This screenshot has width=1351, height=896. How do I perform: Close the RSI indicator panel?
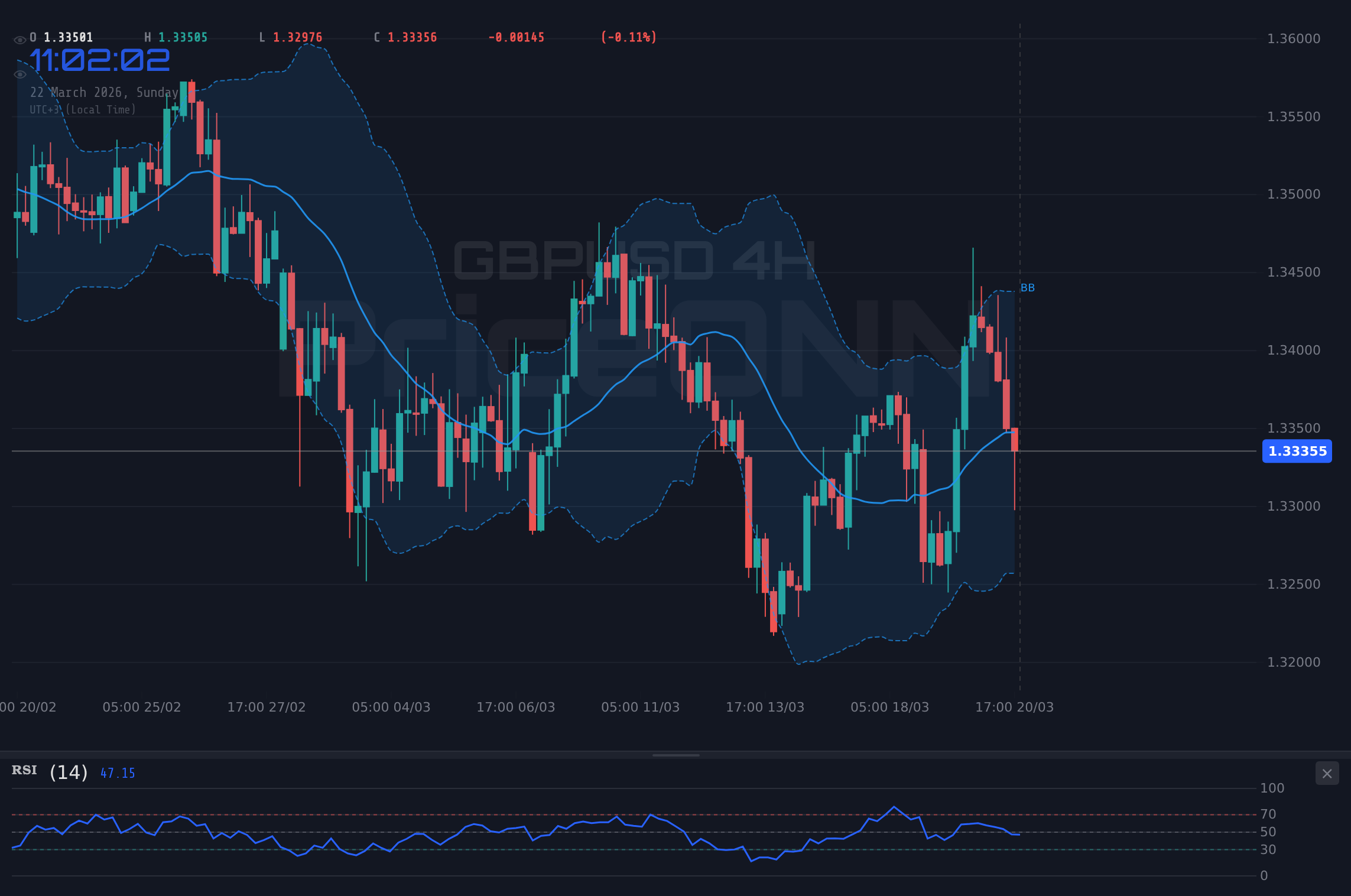(1327, 774)
